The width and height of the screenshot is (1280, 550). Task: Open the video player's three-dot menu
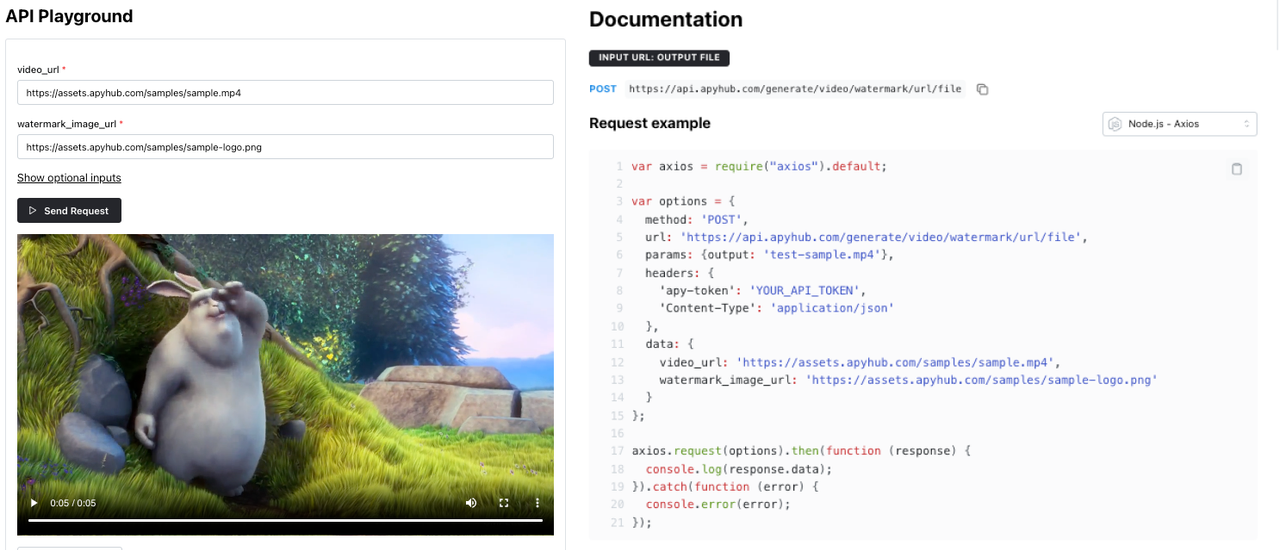(x=537, y=503)
